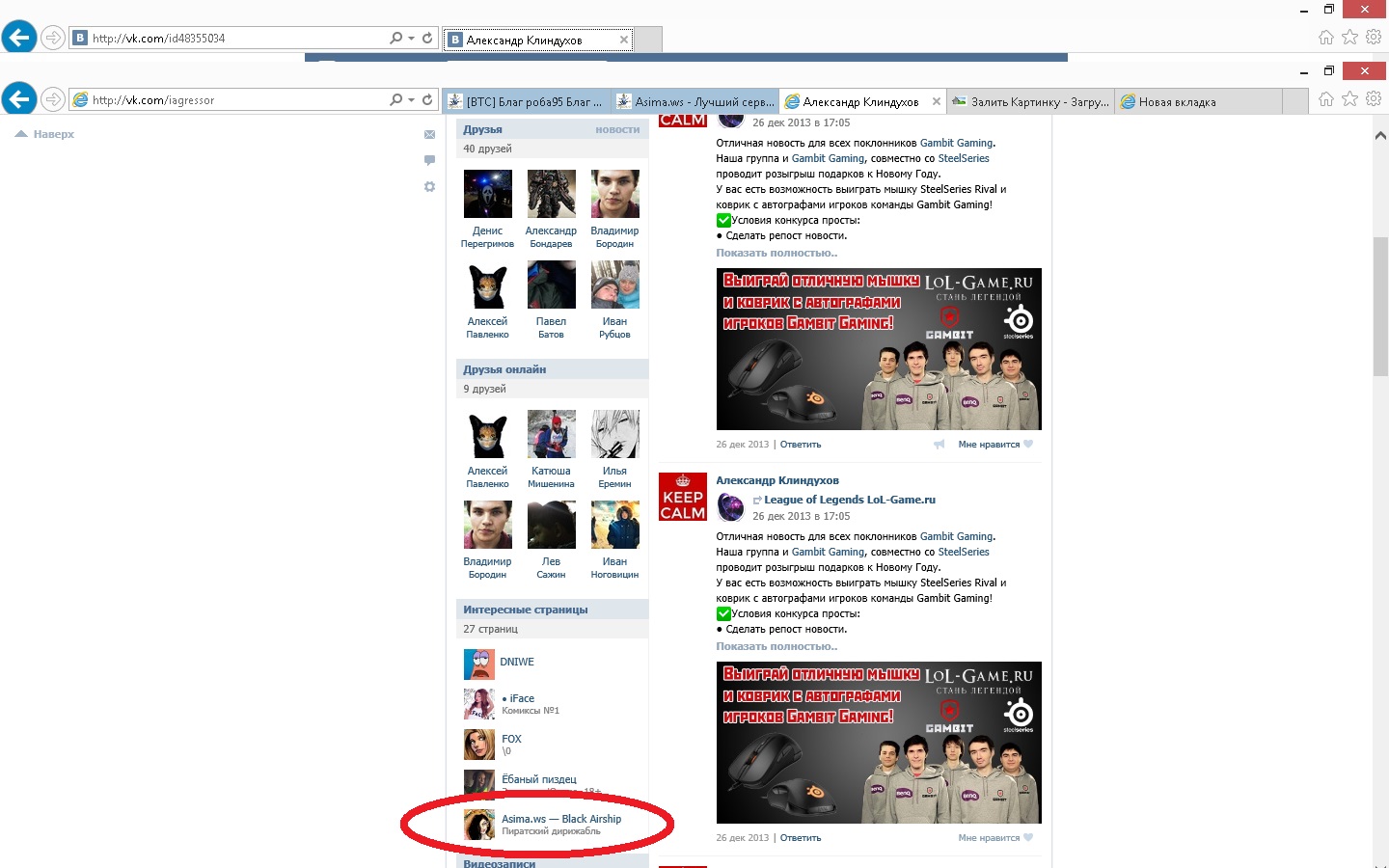Switch to the Asima.ws - Лучший серв... tab
This screenshot has width=1389, height=868.
(x=694, y=101)
